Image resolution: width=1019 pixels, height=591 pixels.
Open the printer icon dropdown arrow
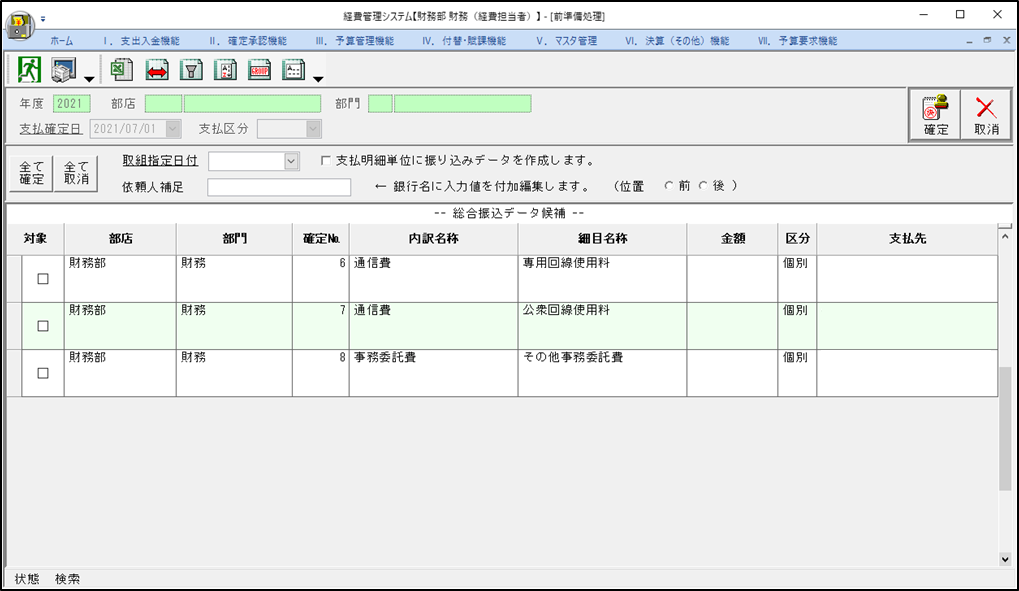pyautogui.click(x=89, y=79)
